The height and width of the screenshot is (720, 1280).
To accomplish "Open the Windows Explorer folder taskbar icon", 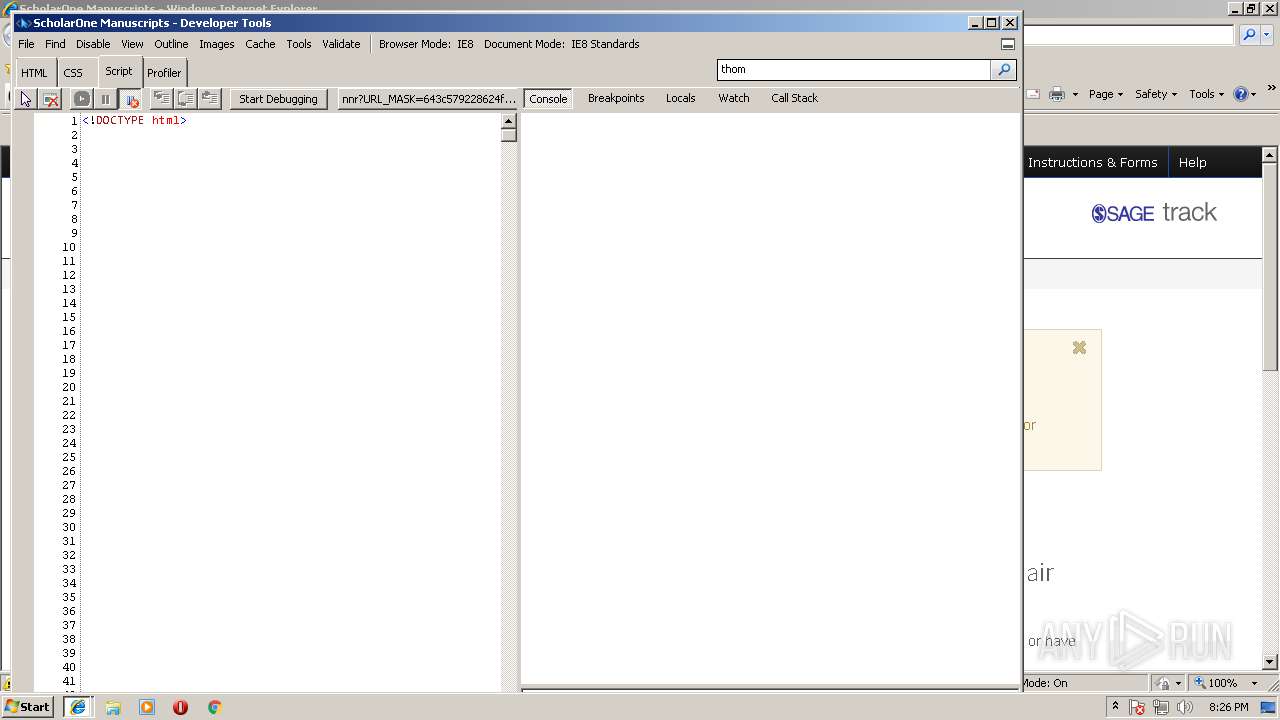I will [x=113, y=707].
